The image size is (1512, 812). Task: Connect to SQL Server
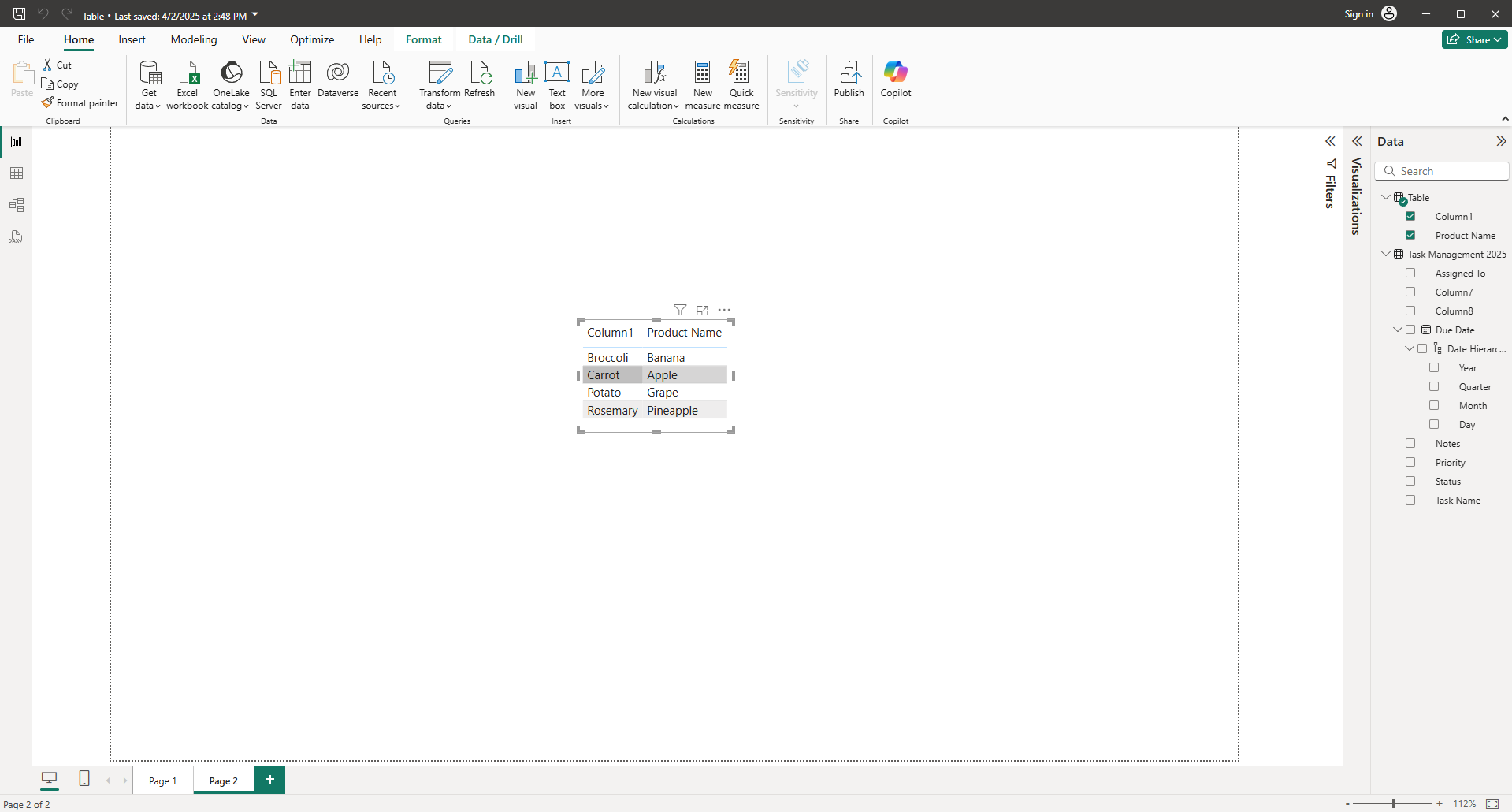[269, 85]
